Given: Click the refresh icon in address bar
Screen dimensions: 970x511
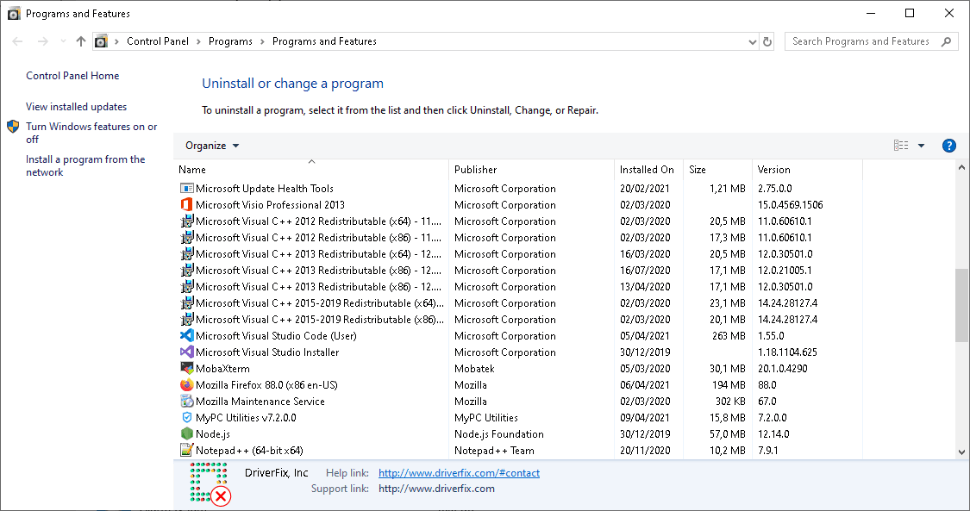Looking at the screenshot, I should tap(767, 41).
